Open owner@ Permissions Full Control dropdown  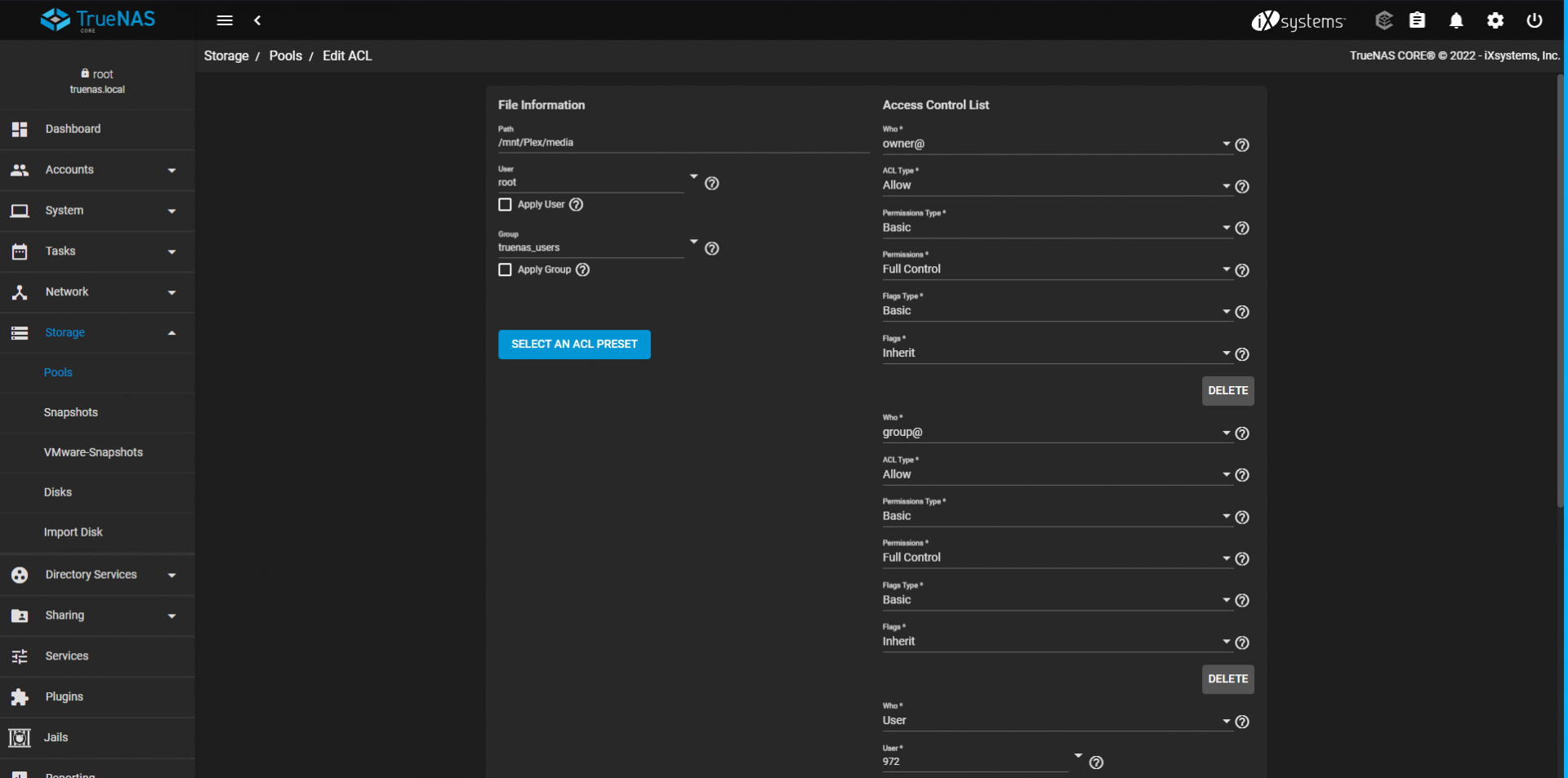point(1057,269)
